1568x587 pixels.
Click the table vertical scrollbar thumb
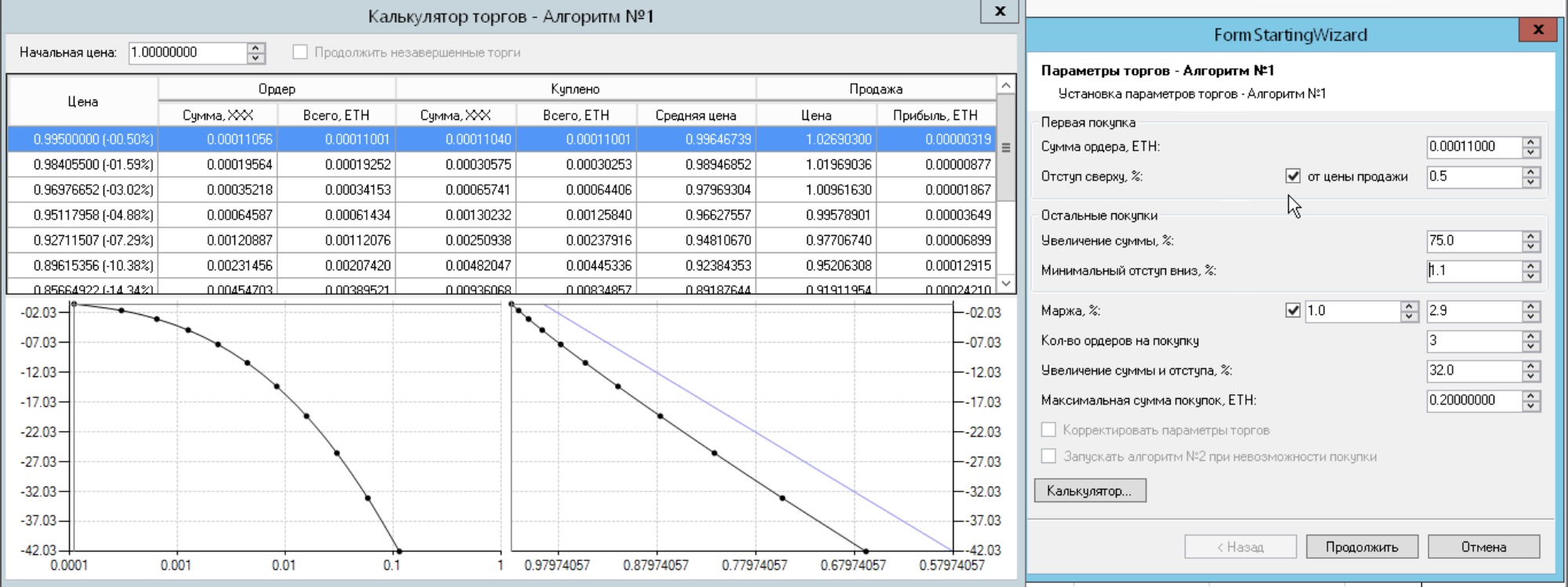1006,147
